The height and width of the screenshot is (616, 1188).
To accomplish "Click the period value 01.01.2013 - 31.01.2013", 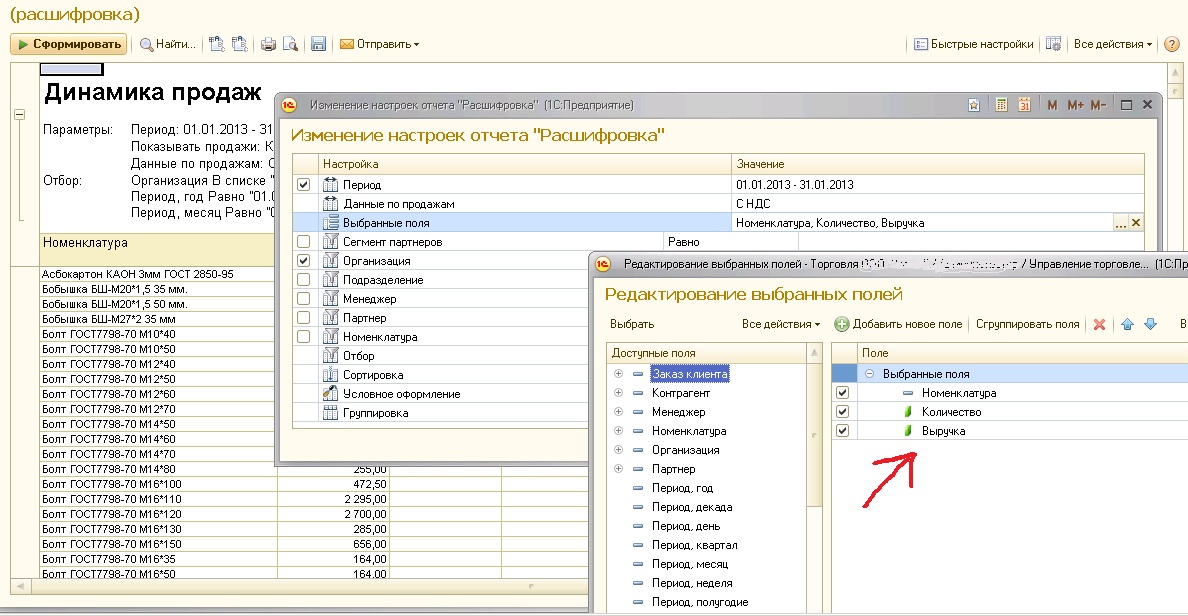I will [x=795, y=184].
